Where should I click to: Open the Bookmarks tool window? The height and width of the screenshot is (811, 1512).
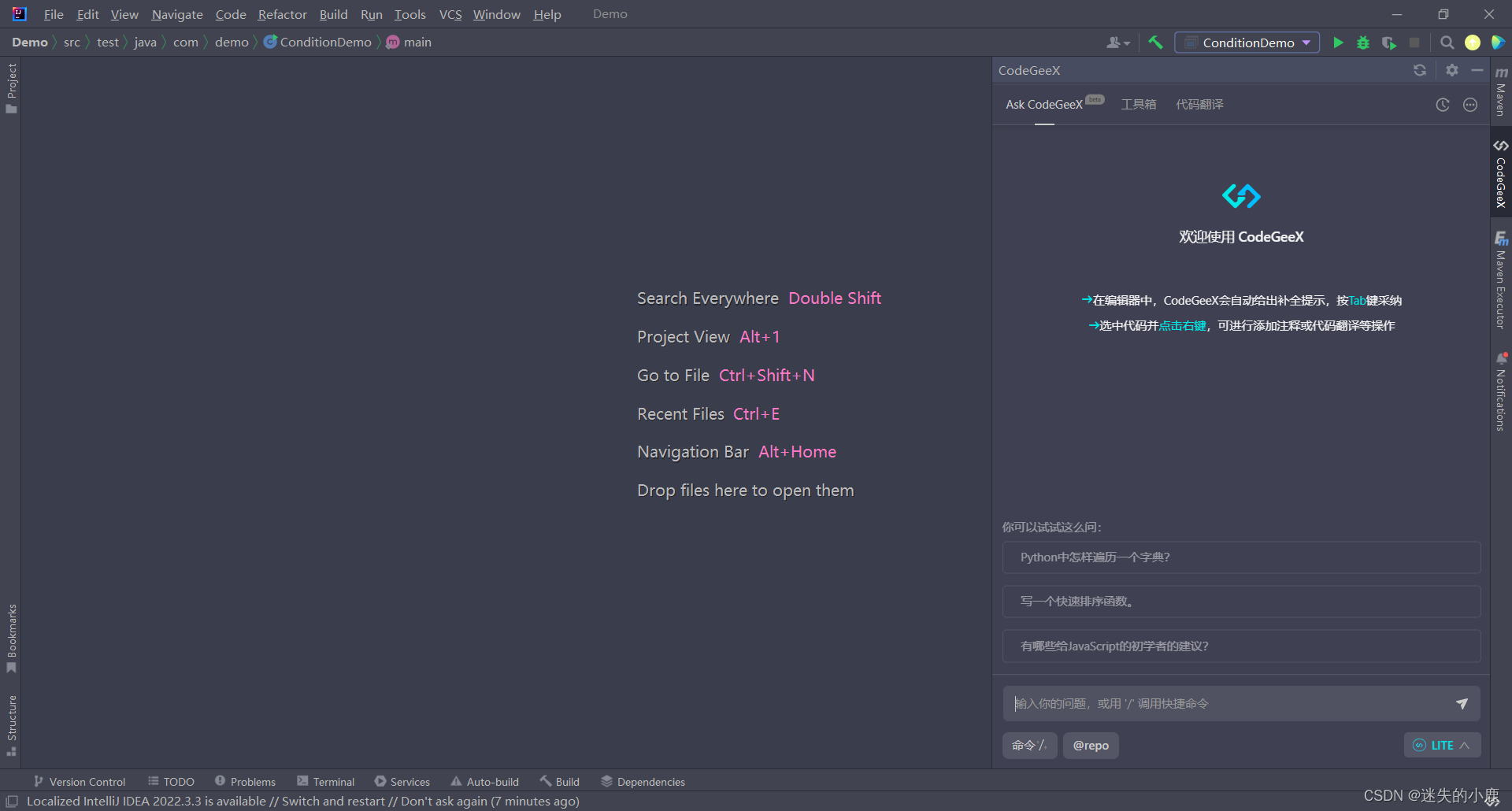click(x=11, y=639)
